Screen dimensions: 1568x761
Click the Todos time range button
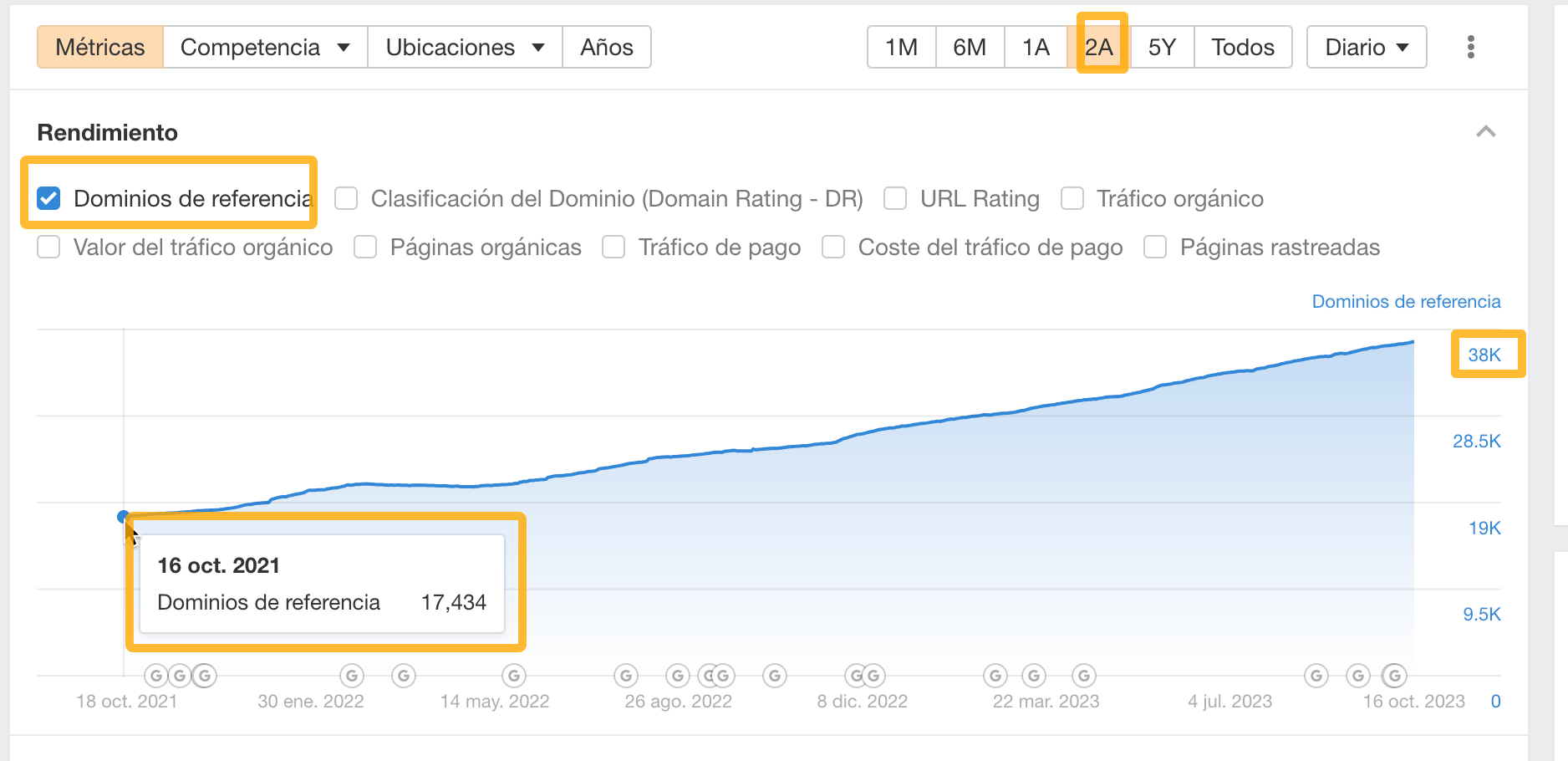[1243, 47]
